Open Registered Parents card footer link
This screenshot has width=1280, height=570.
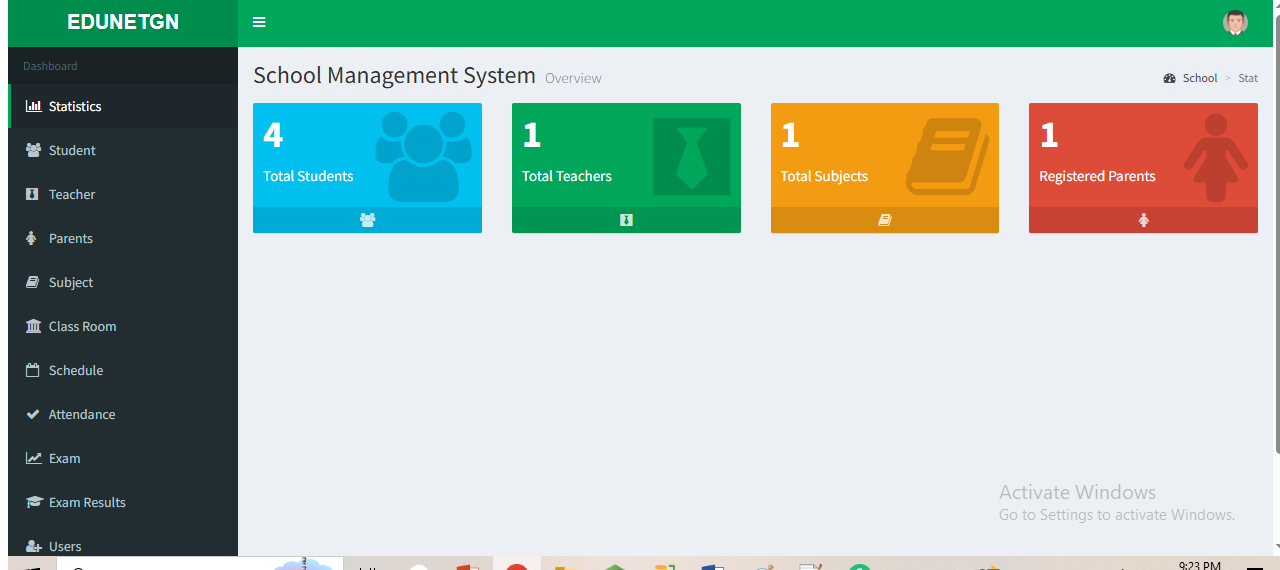(1143, 220)
